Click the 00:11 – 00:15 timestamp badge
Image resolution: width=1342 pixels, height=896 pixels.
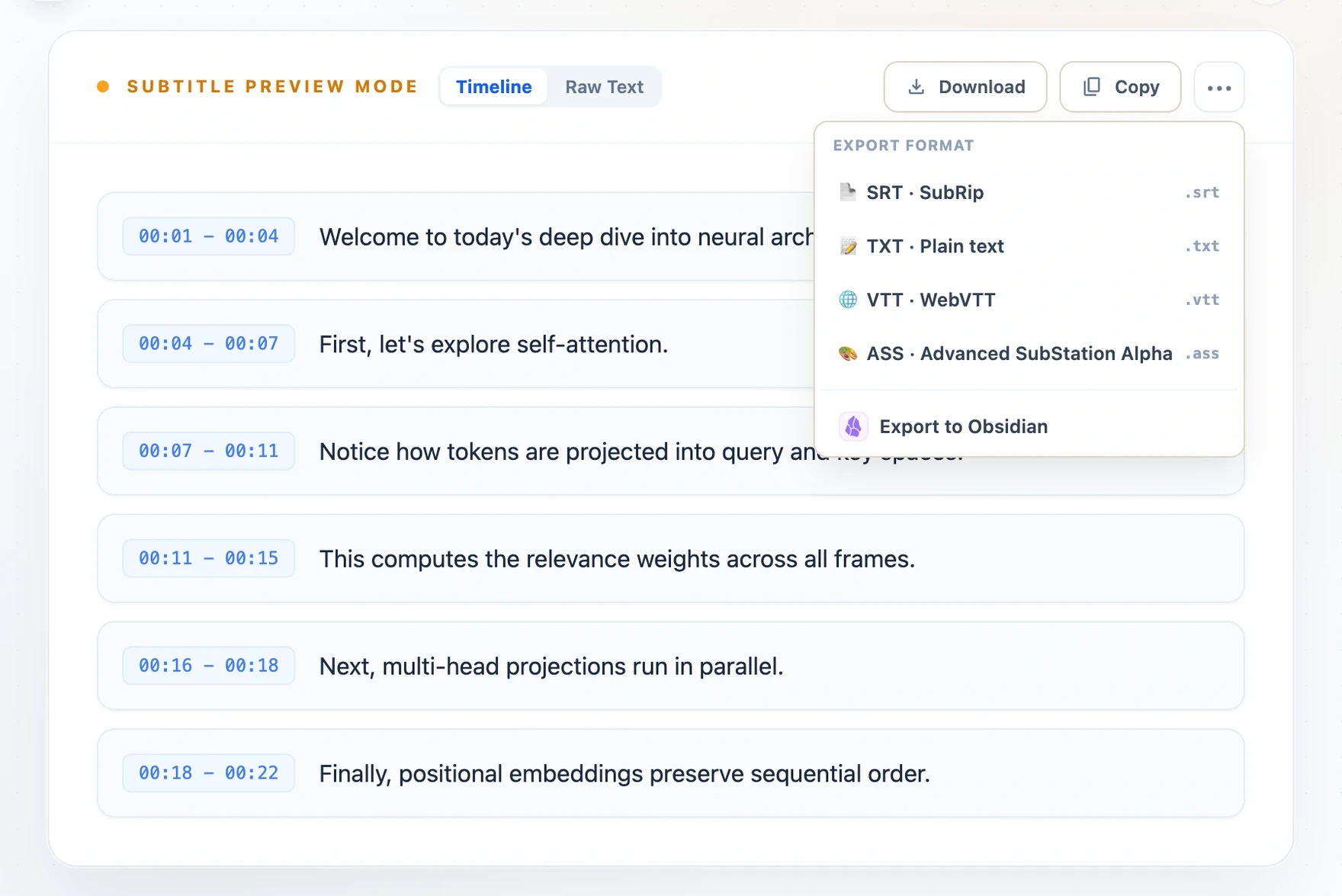[x=208, y=558]
